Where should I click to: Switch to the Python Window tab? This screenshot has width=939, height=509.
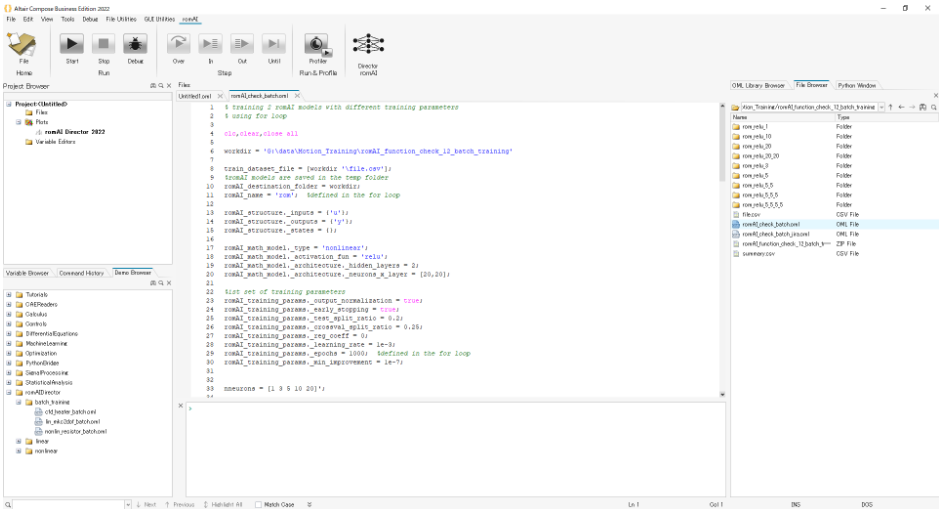click(x=856, y=86)
